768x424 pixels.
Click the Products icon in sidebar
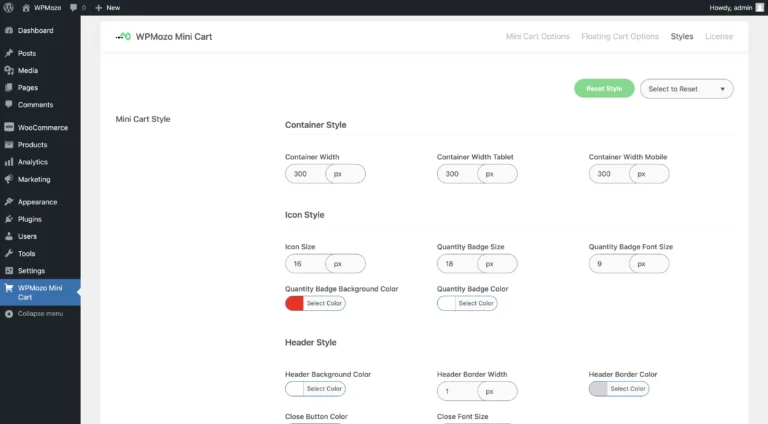(9, 144)
